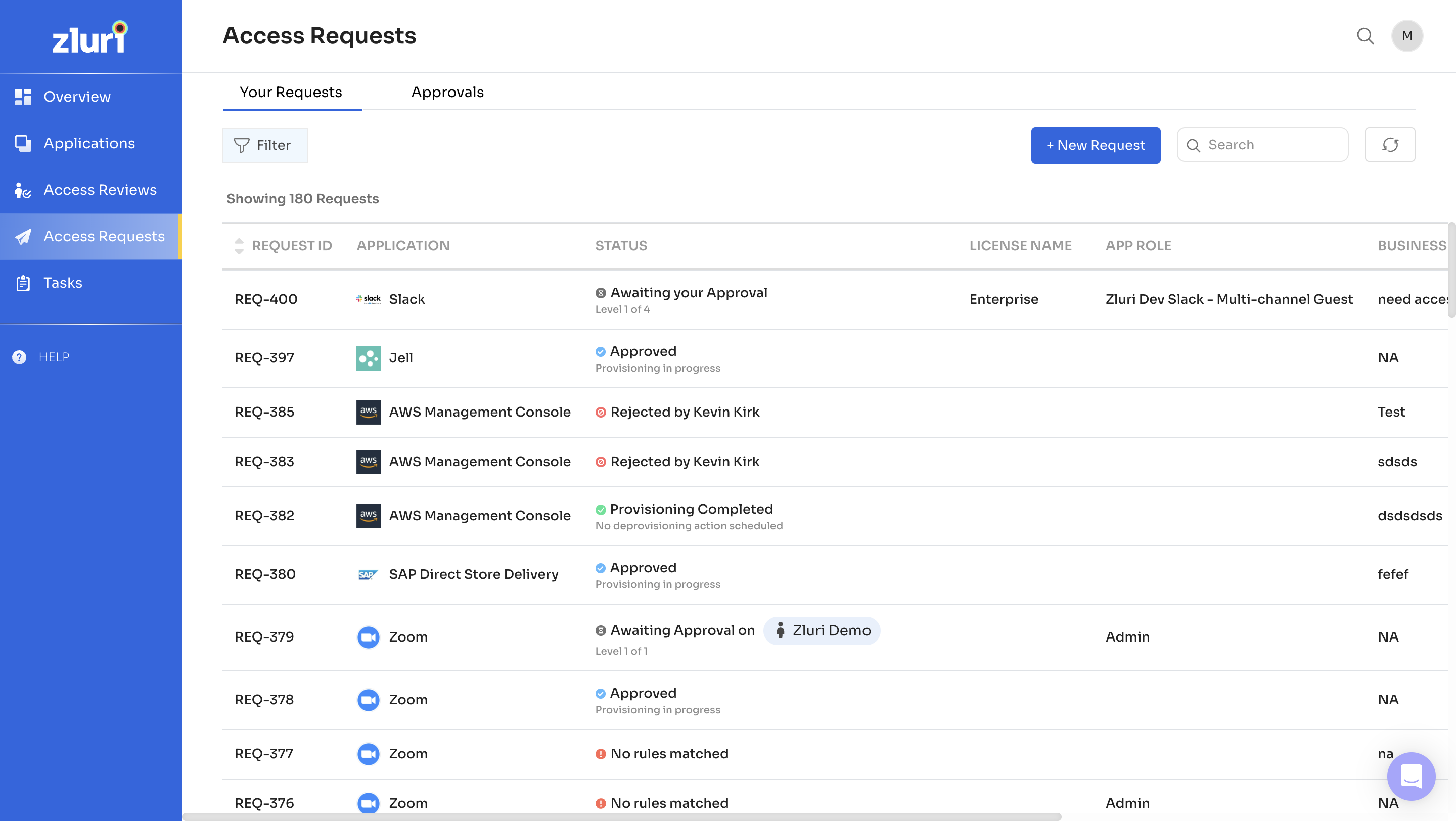Sort by Request ID arrows
The image size is (1456, 821).
coord(239,246)
